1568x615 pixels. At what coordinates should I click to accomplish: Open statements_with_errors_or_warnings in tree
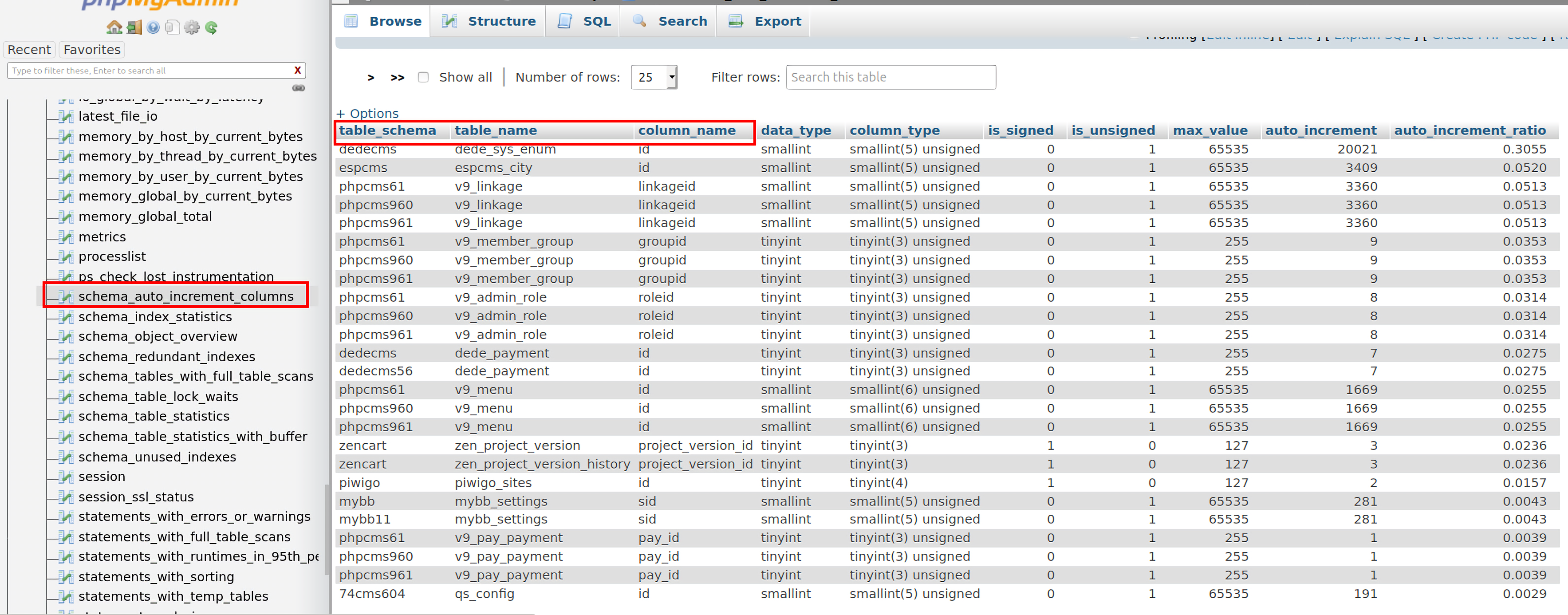pyautogui.click(x=194, y=516)
